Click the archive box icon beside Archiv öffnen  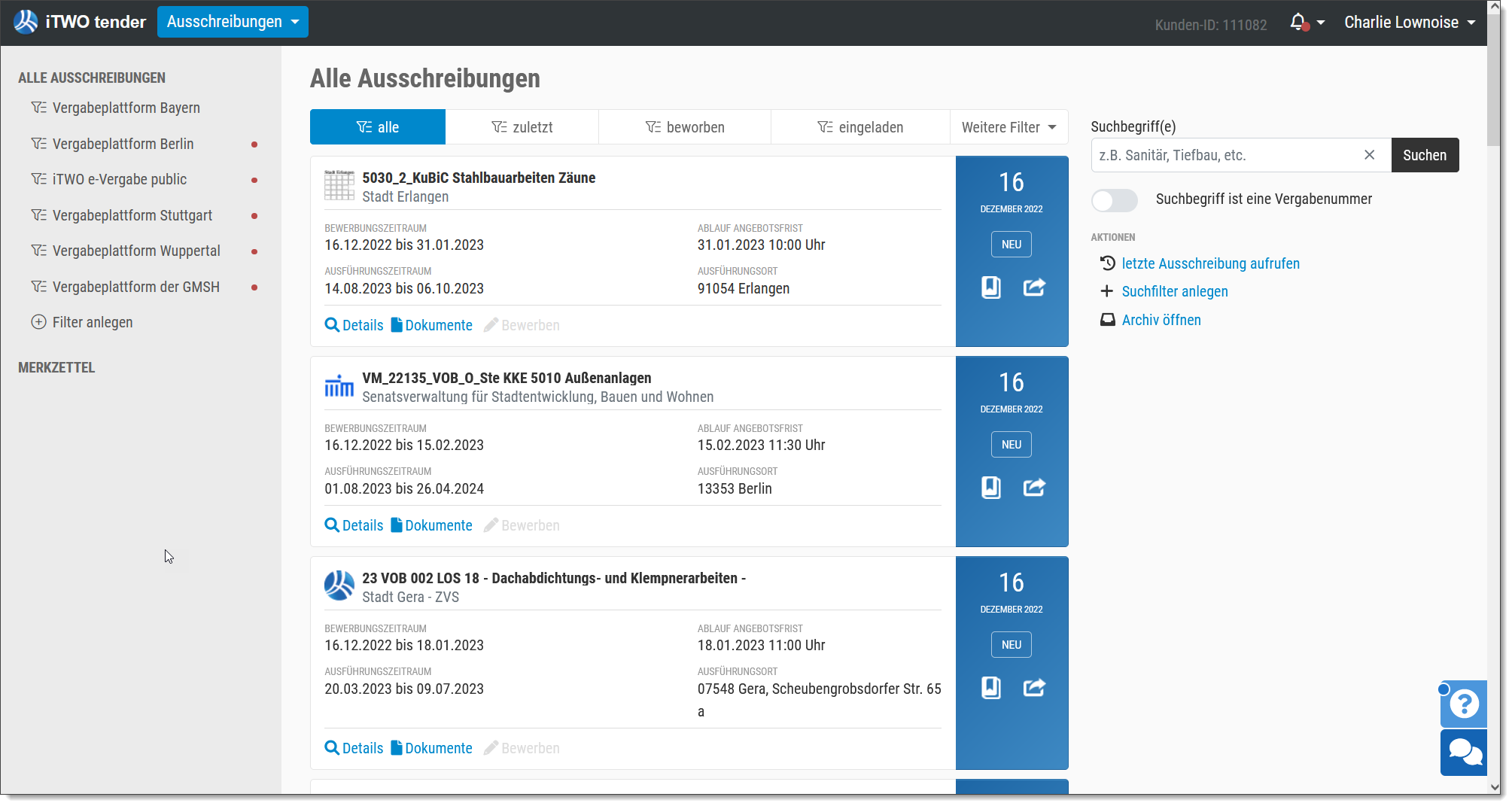pos(1107,320)
